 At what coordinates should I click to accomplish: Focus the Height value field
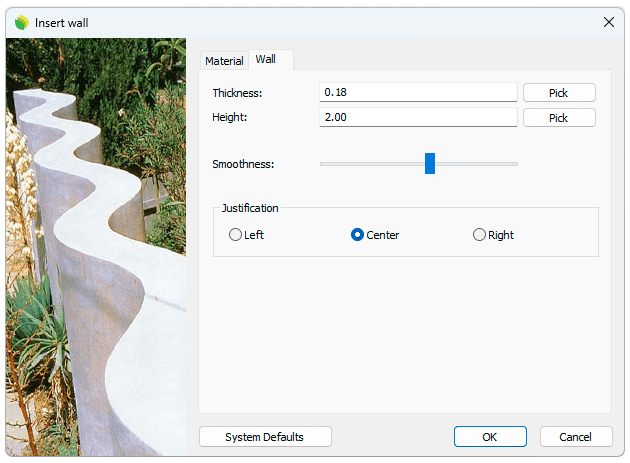(418, 118)
